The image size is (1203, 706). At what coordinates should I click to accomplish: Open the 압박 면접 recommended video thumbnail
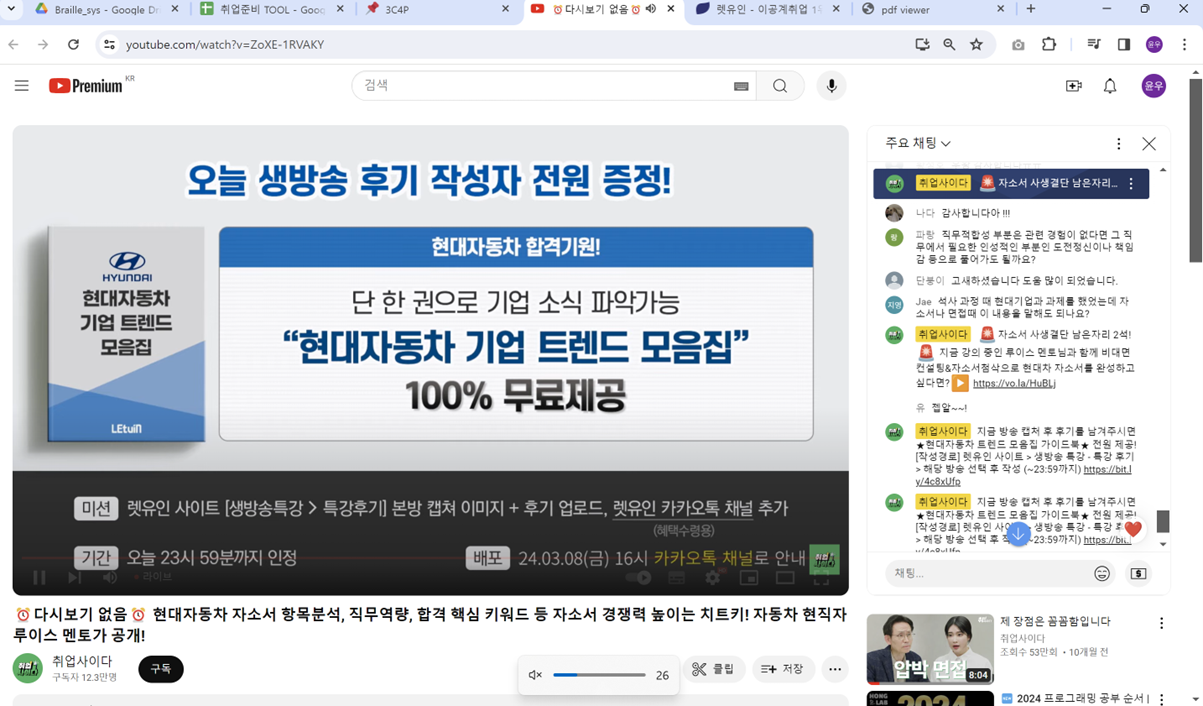tap(930, 649)
